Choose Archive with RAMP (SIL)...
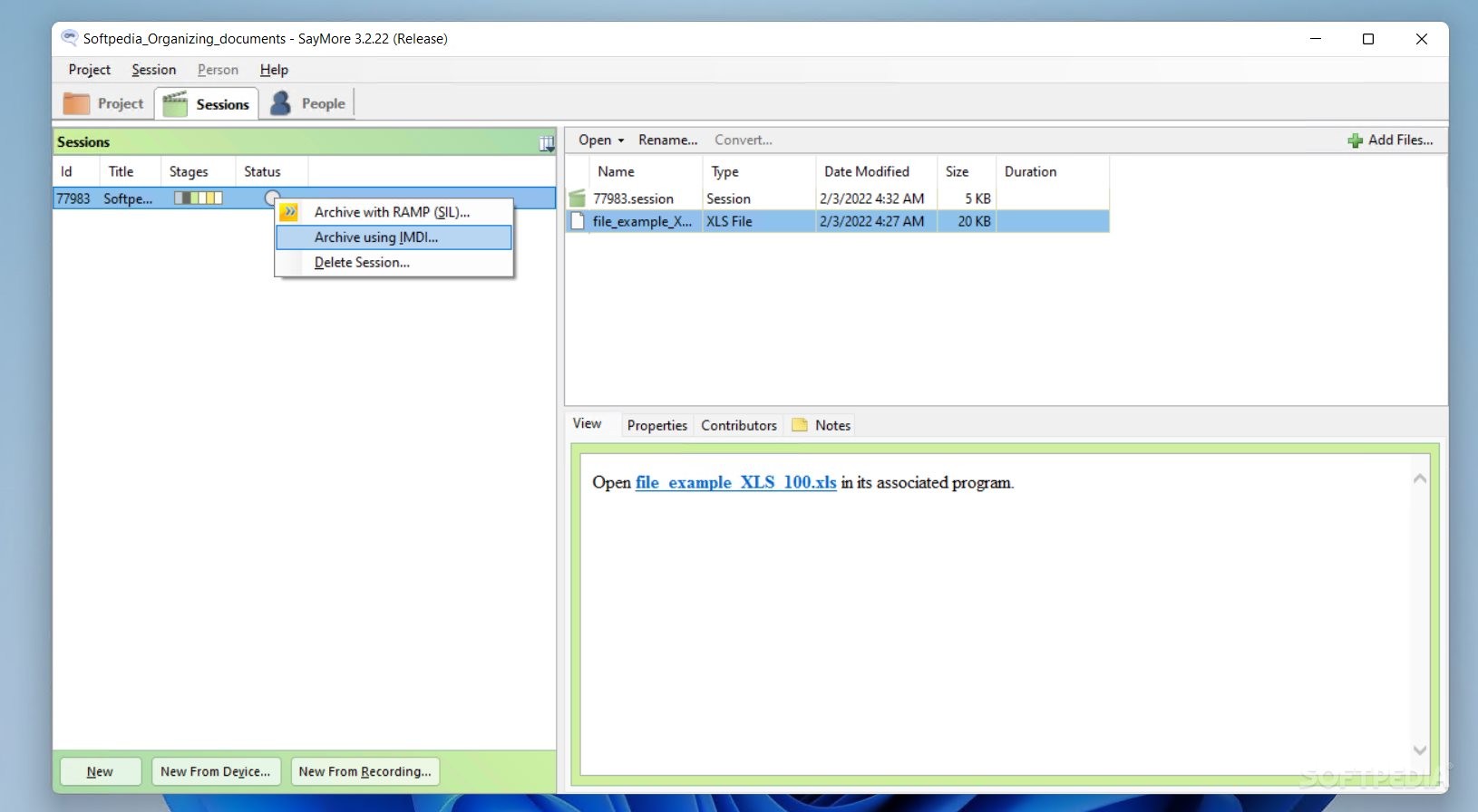 (394, 212)
